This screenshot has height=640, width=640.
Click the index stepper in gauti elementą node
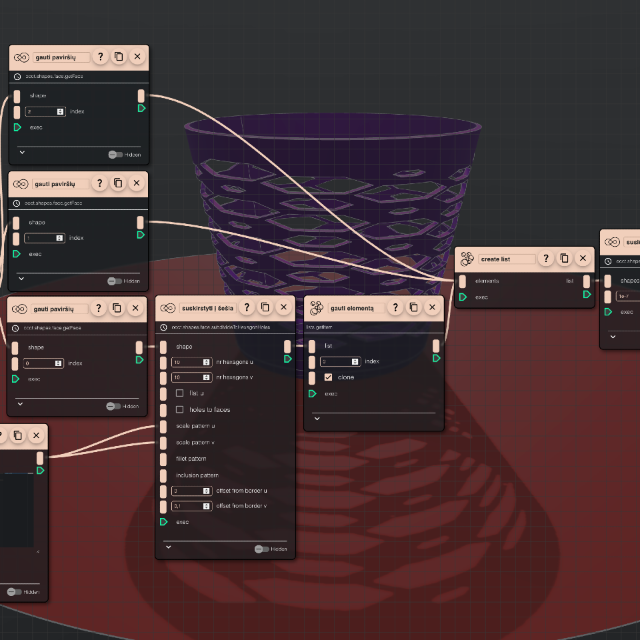click(355, 362)
